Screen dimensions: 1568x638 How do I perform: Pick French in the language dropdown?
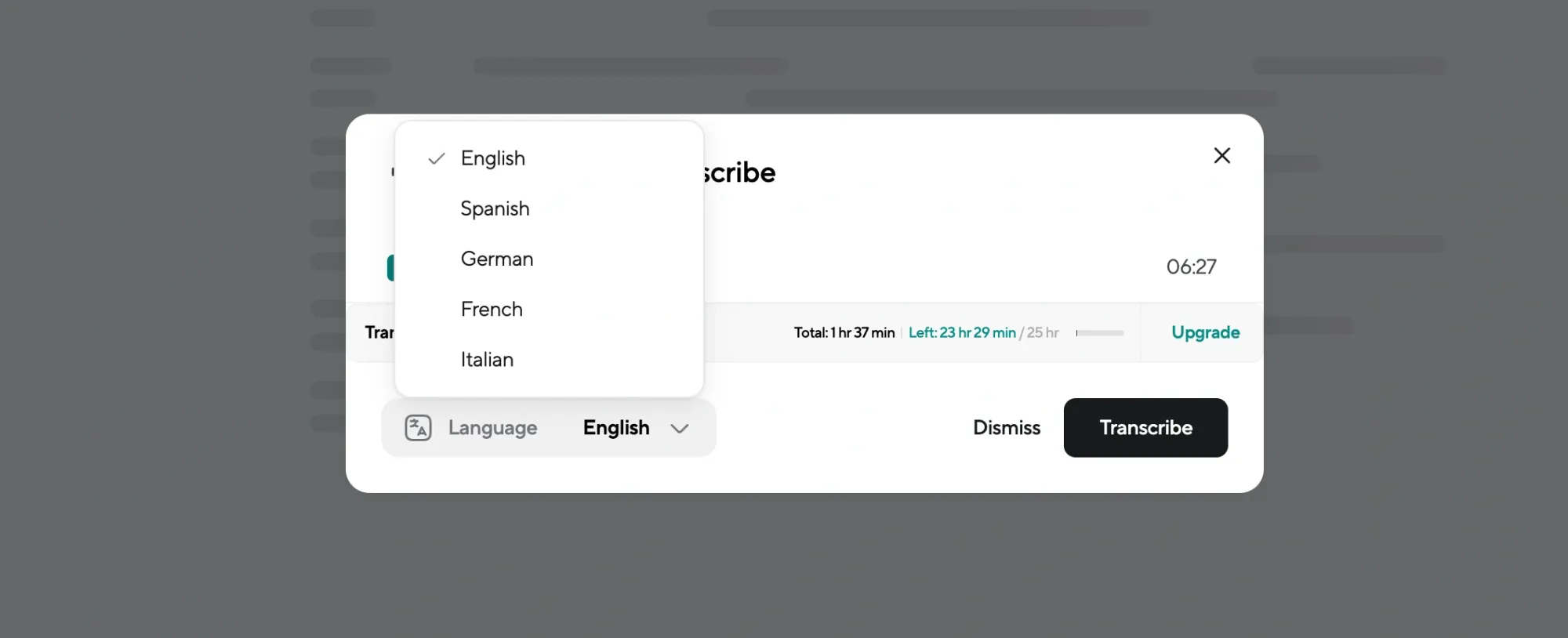coord(492,309)
